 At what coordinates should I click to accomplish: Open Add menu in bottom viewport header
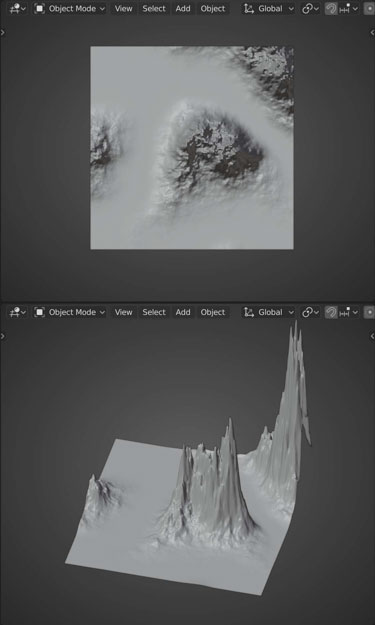pos(183,312)
